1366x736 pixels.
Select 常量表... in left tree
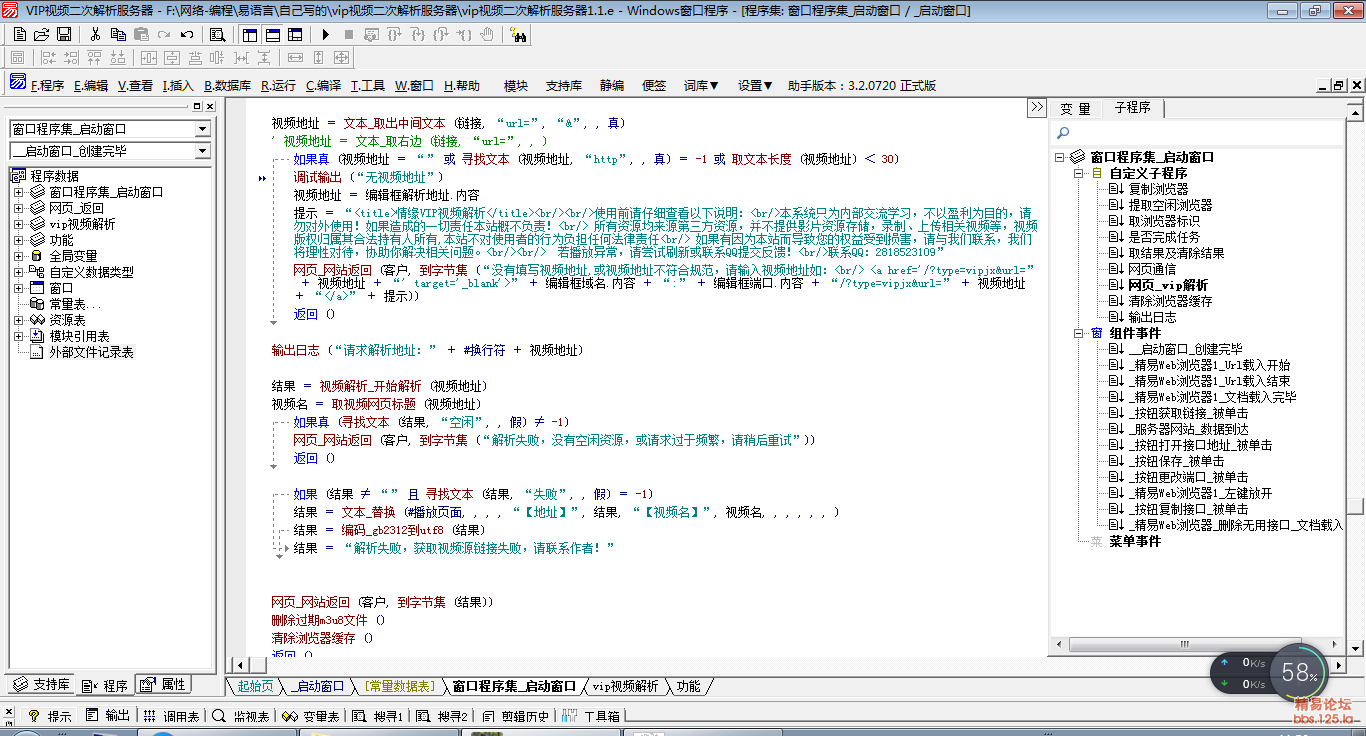(75, 304)
